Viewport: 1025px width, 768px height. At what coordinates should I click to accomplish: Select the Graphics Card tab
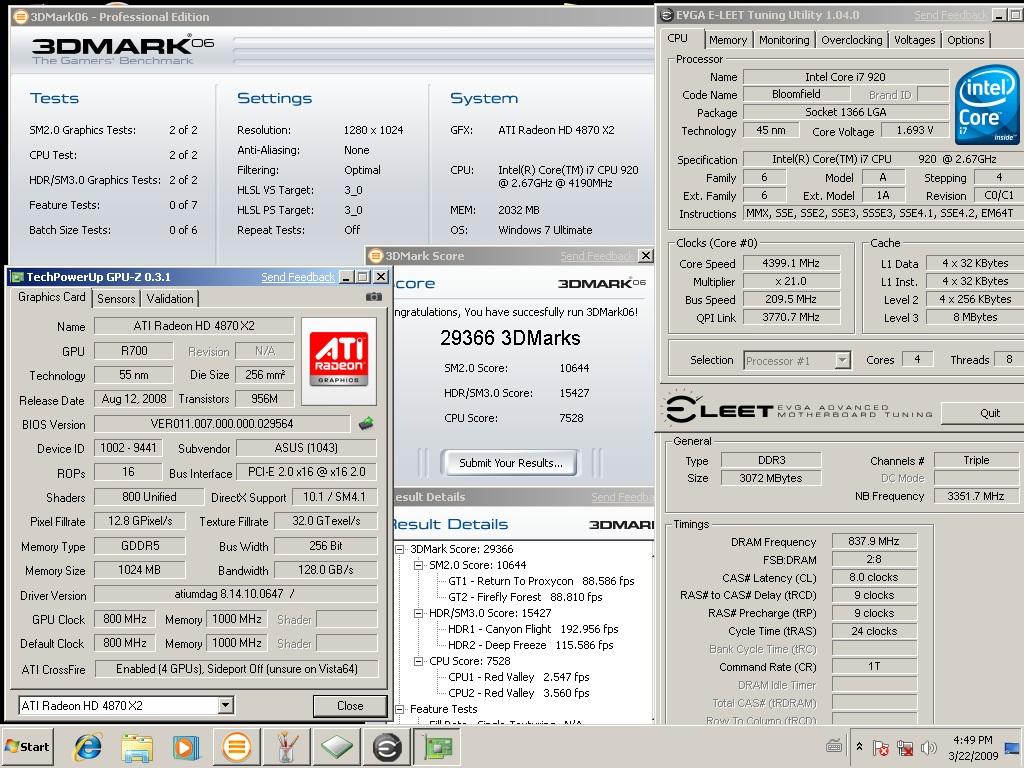click(x=52, y=297)
